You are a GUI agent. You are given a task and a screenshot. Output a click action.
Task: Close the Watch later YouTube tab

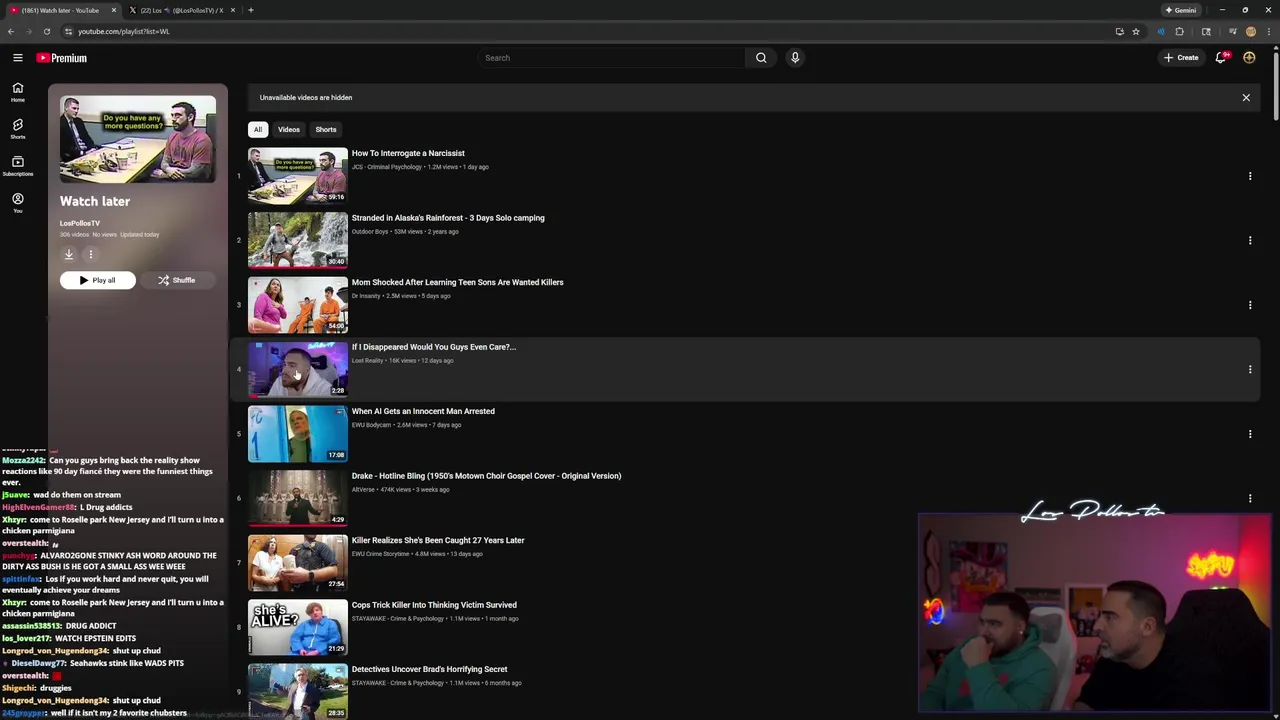tap(114, 10)
